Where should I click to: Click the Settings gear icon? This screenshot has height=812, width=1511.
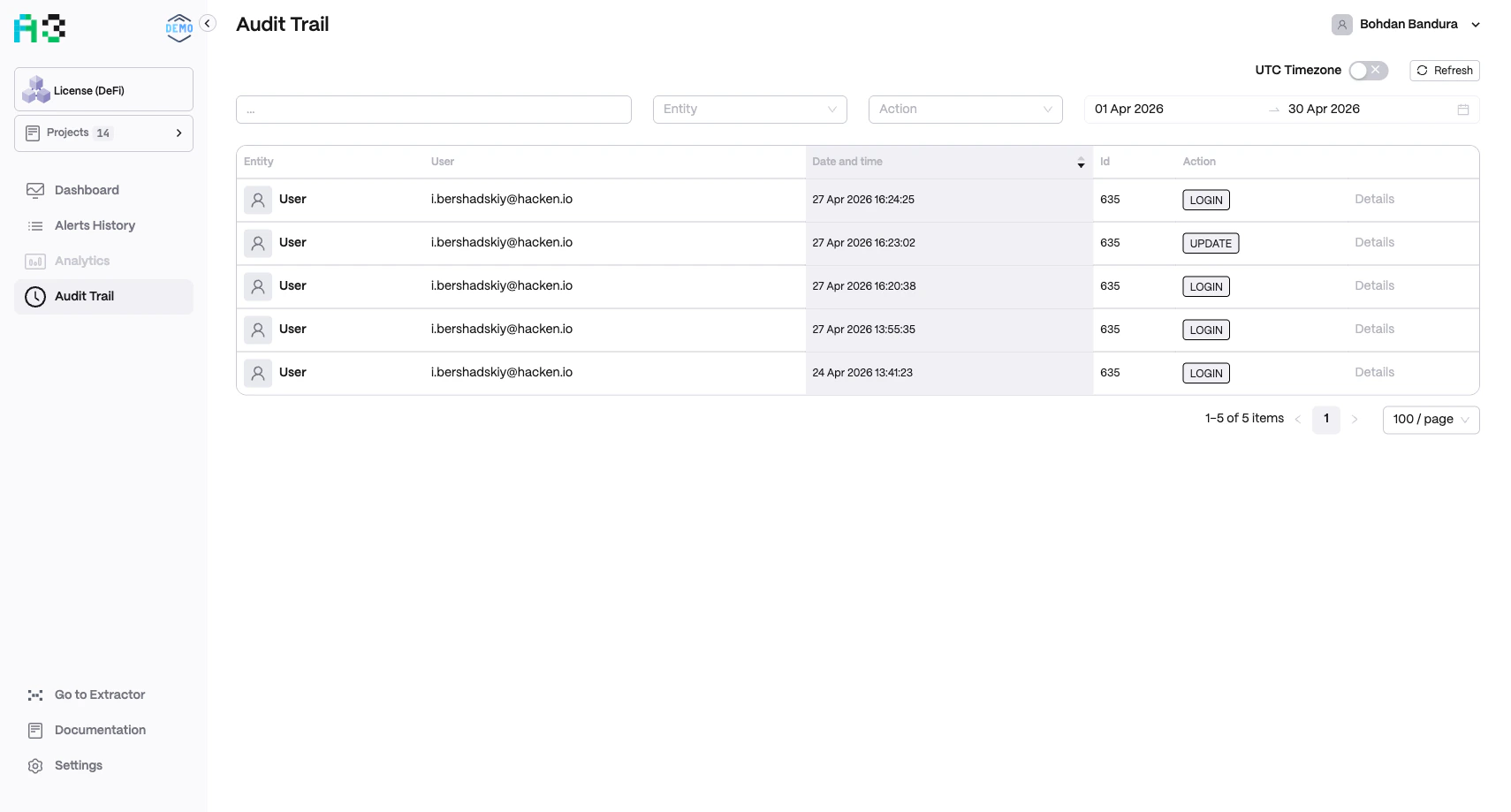[35, 766]
